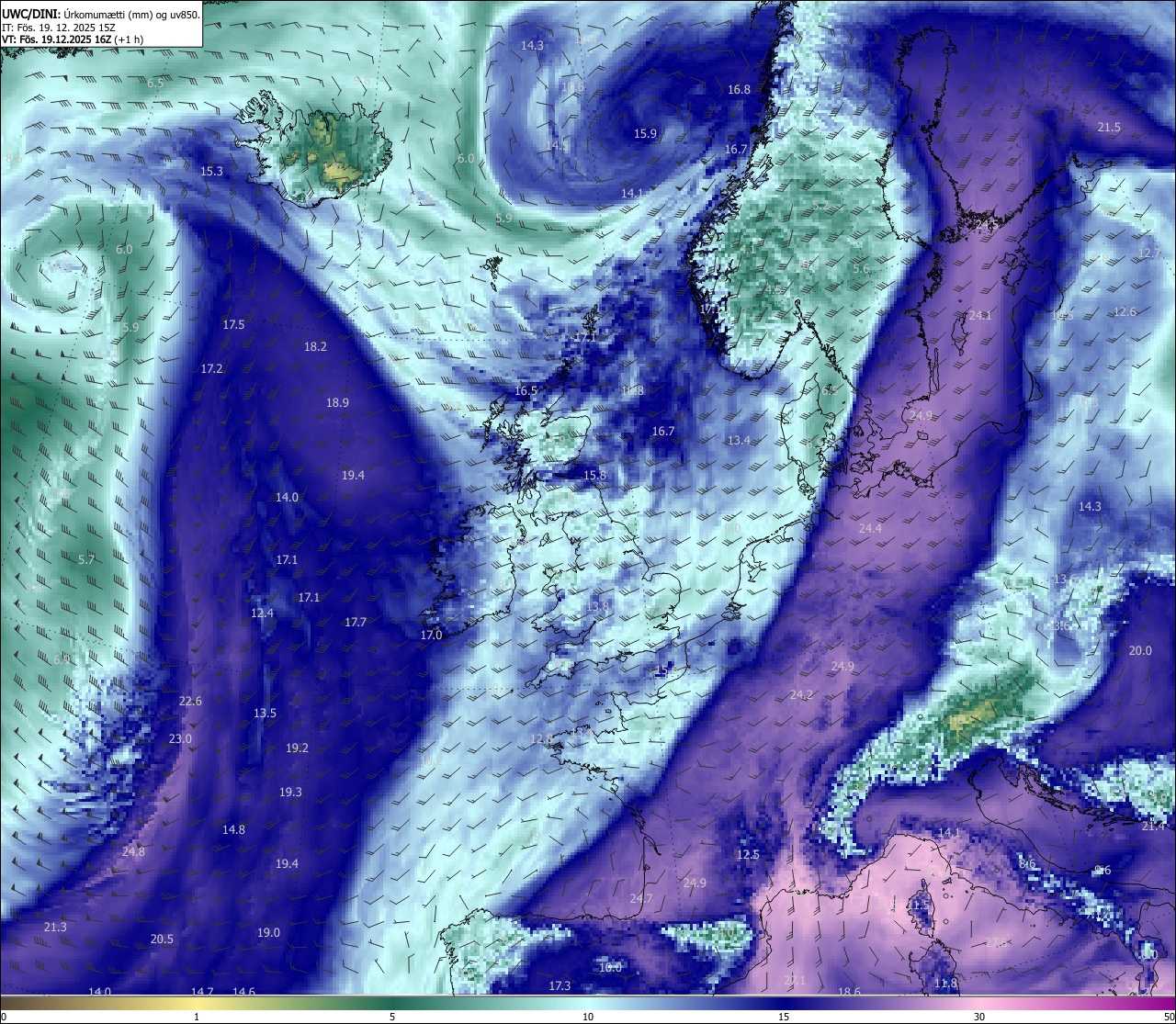This screenshot has height=1024, width=1176.
Task: Click the 16.5 value northwest of Scotland
Action: pos(526,390)
